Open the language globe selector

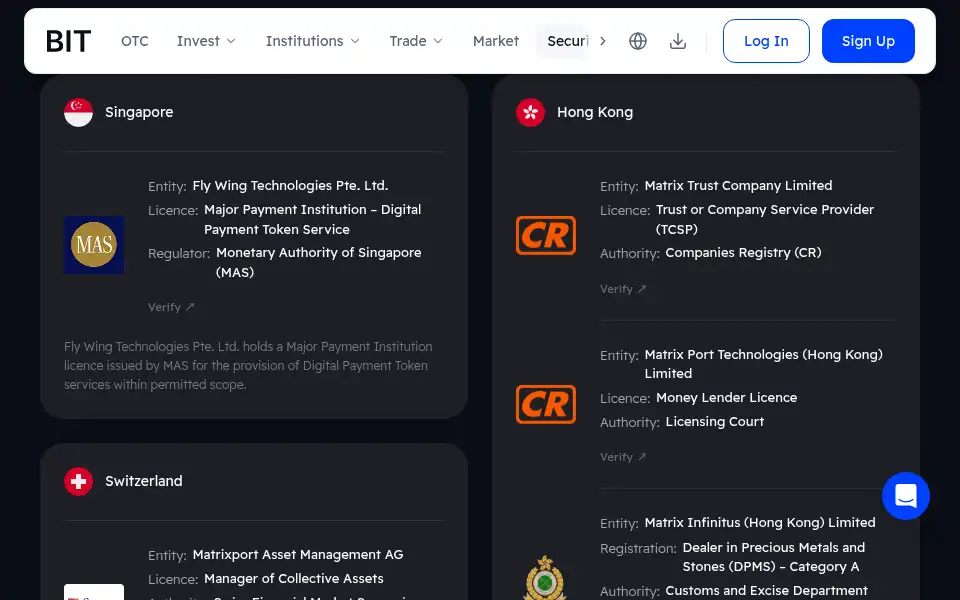pos(638,41)
